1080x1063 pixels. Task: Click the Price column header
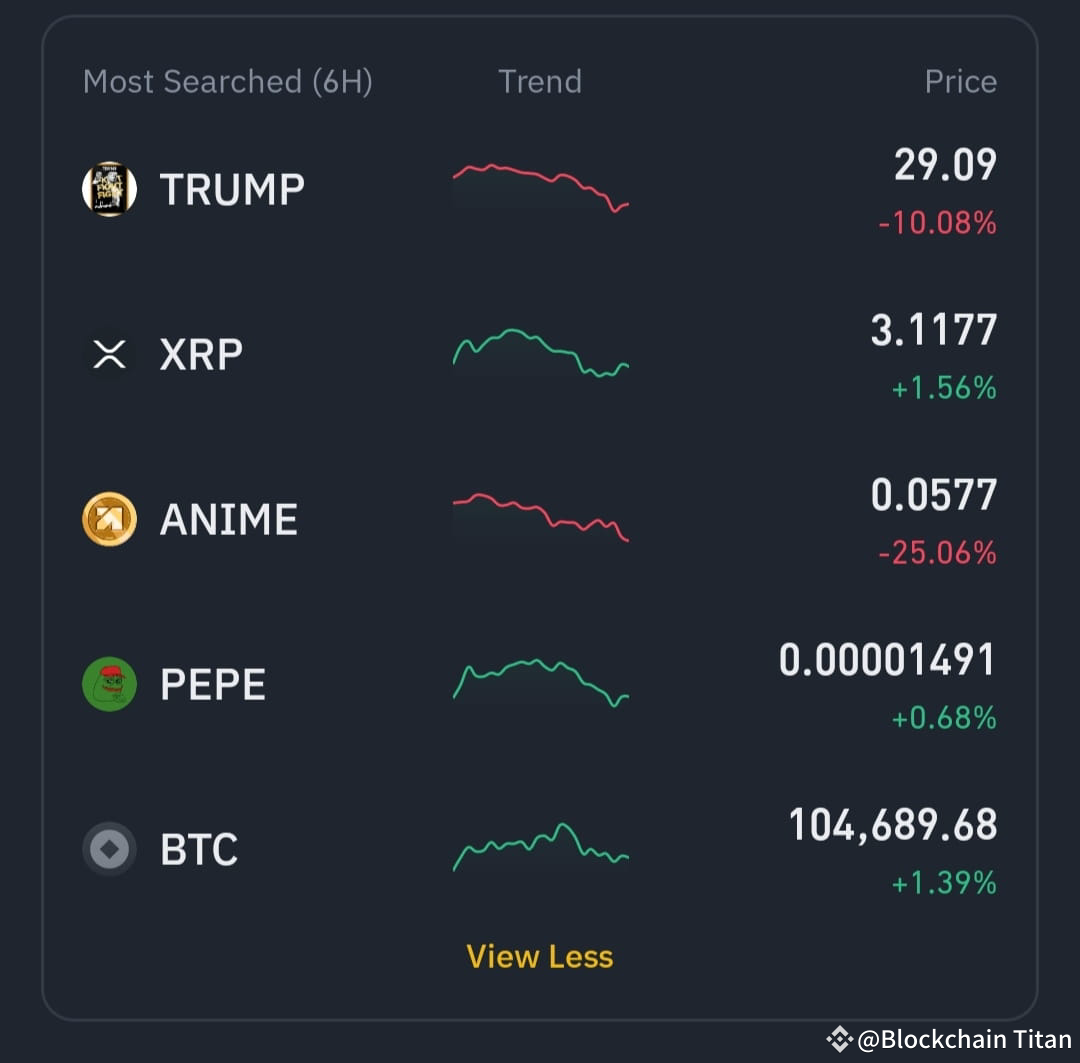click(x=961, y=82)
